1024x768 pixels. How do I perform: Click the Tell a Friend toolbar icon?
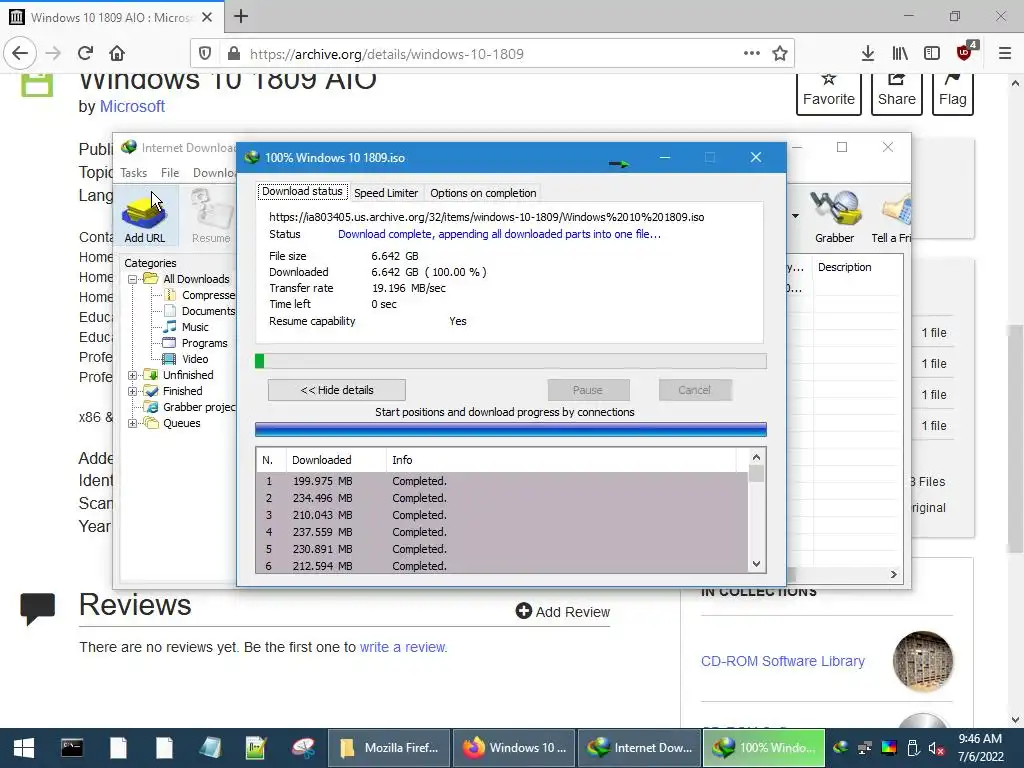pos(892,217)
